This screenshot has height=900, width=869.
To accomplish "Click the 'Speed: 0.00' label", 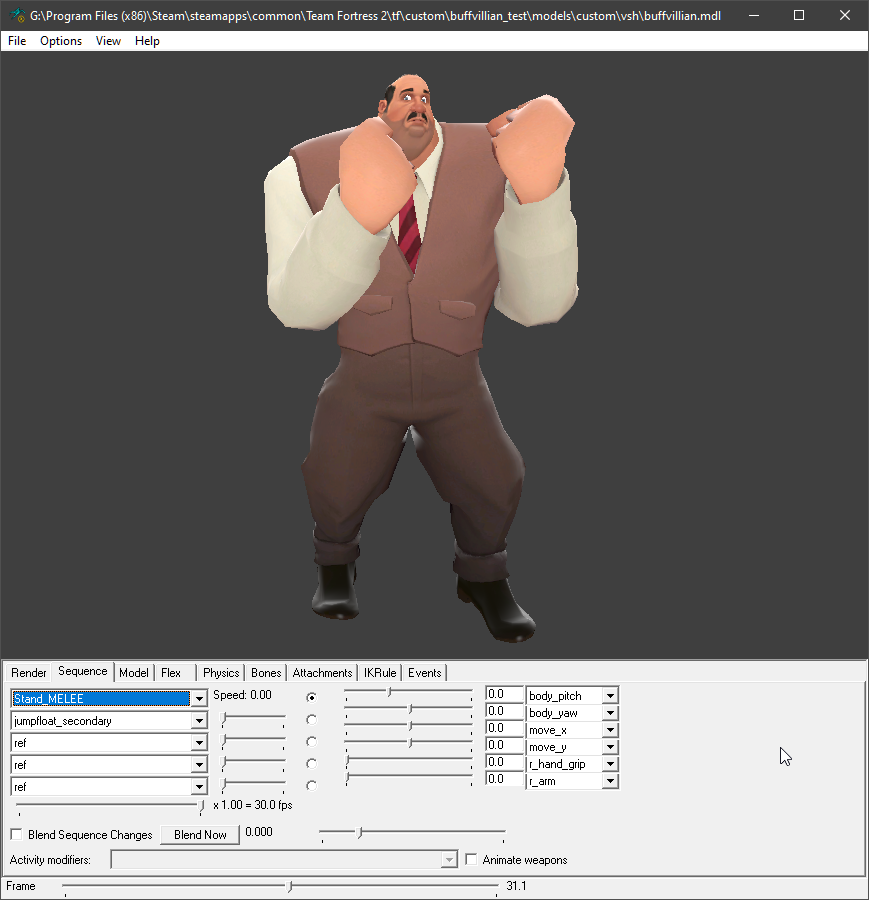I will [242, 695].
